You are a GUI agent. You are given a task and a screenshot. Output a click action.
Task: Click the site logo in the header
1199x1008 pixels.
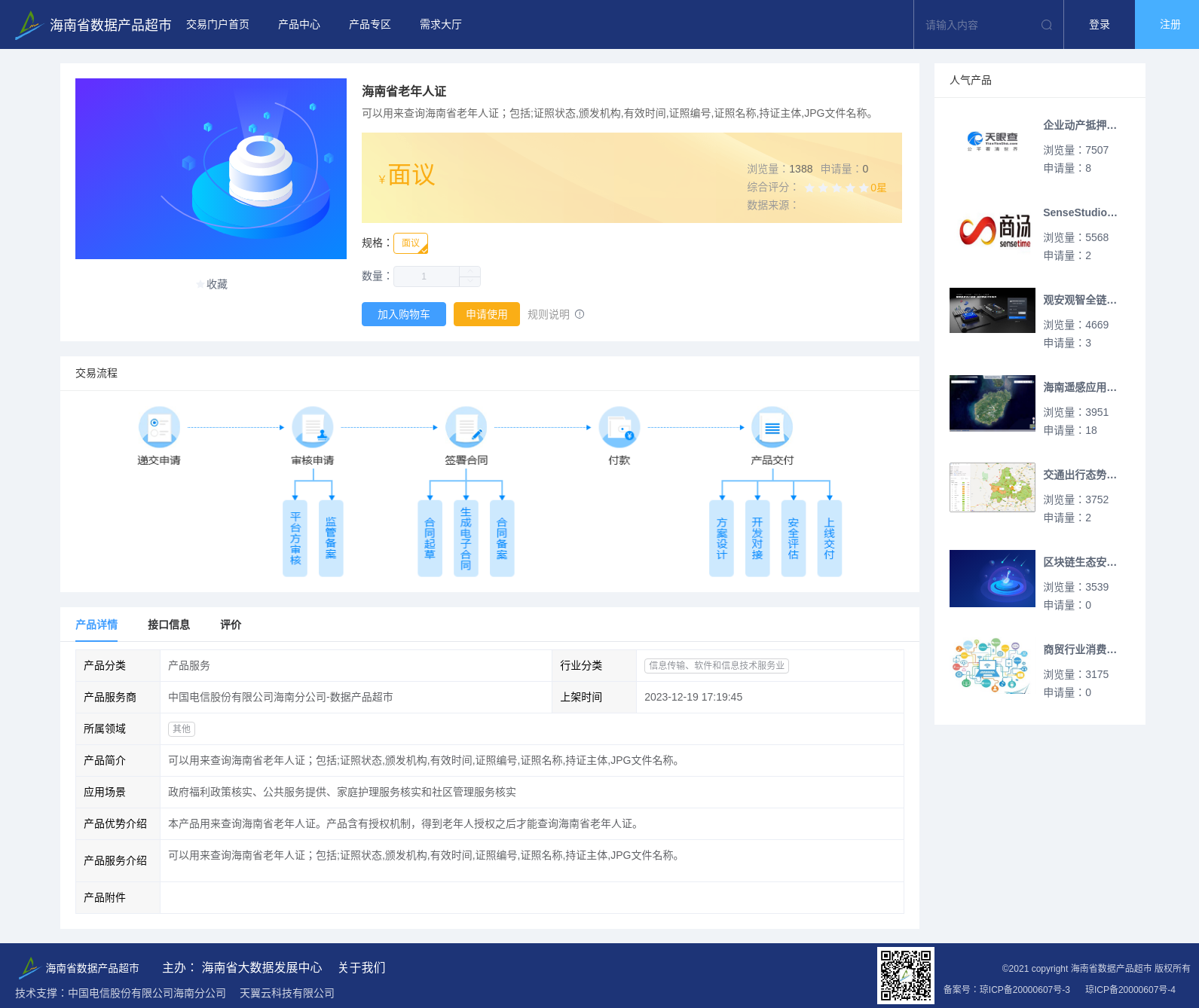tap(29, 25)
